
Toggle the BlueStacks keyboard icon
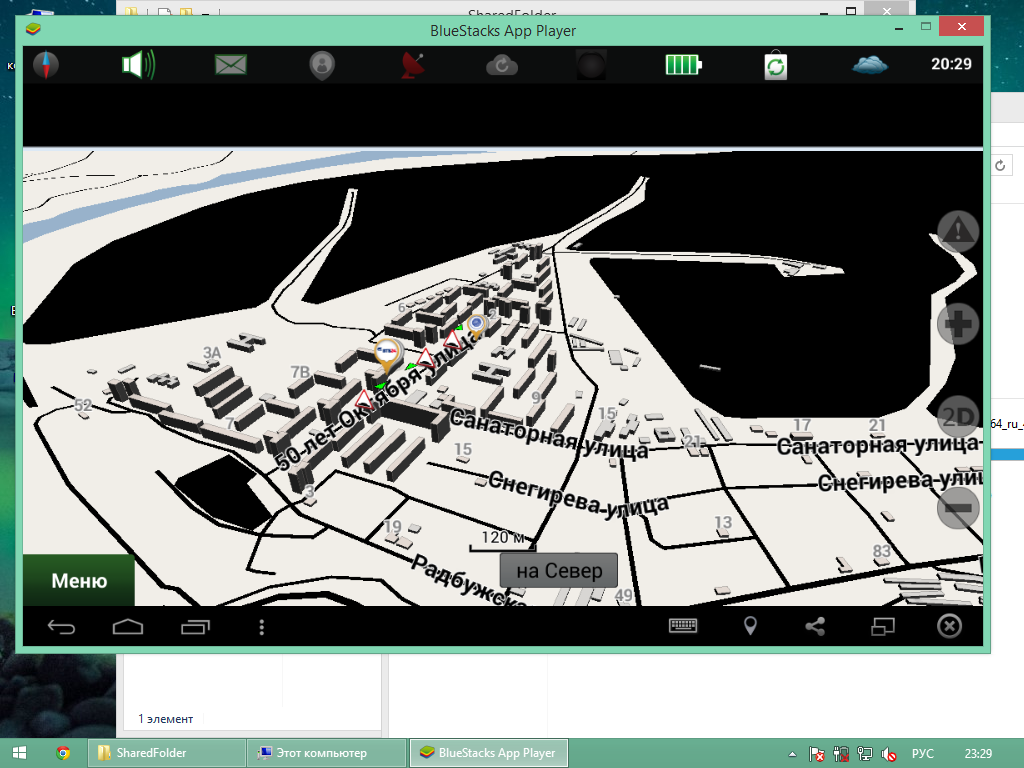coord(684,626)
